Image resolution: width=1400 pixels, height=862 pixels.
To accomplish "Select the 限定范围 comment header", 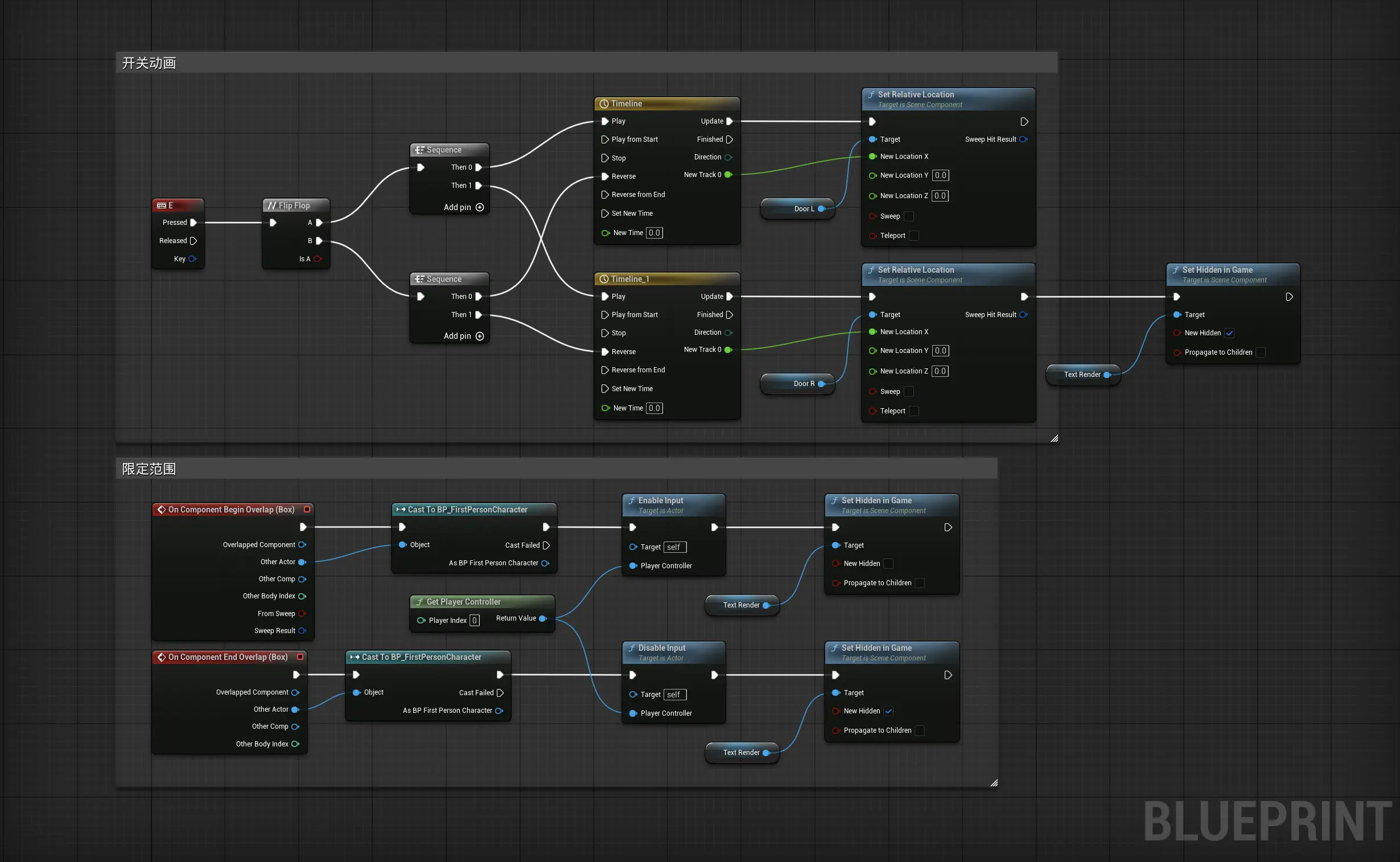I will (x=149, y=469).
